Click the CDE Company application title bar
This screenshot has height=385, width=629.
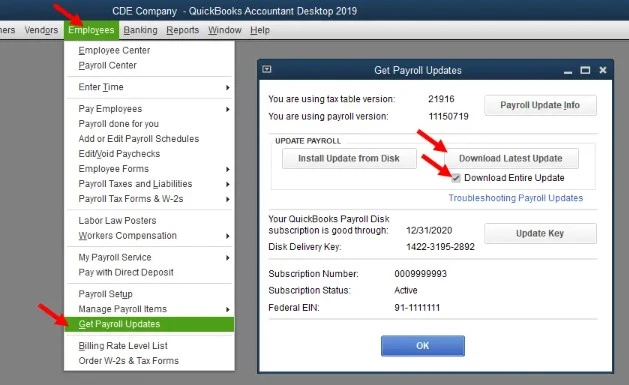coord(314,10)
